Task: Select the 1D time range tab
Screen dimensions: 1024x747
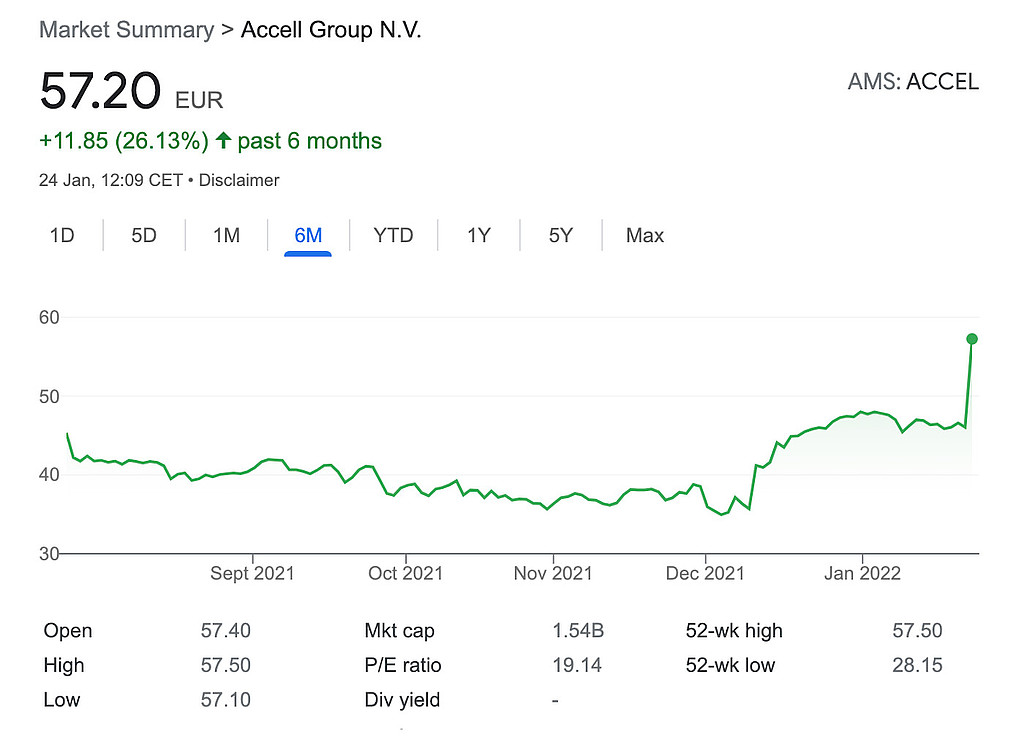Action: pyautogui.click(x=62, y=236)
